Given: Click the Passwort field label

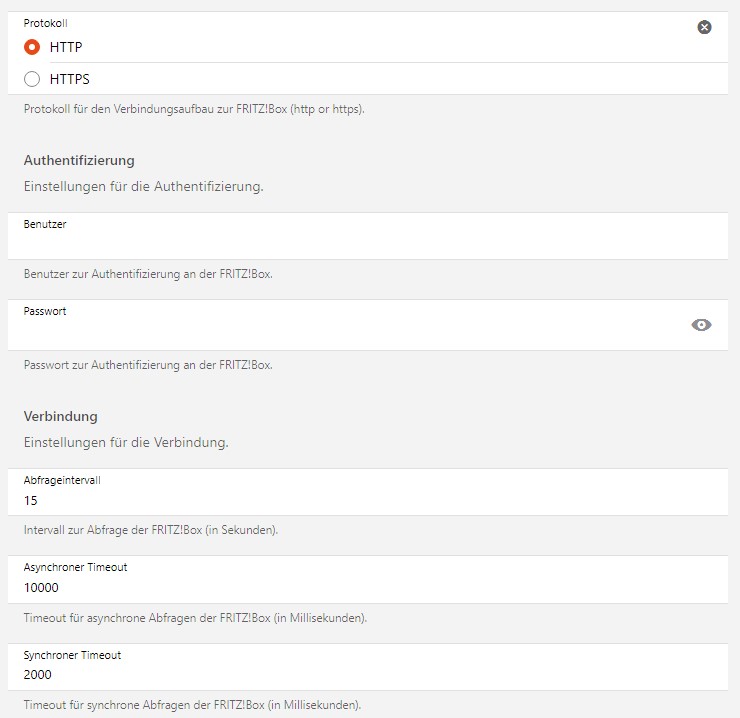Looking at the screenshot, I should (45, 311).
